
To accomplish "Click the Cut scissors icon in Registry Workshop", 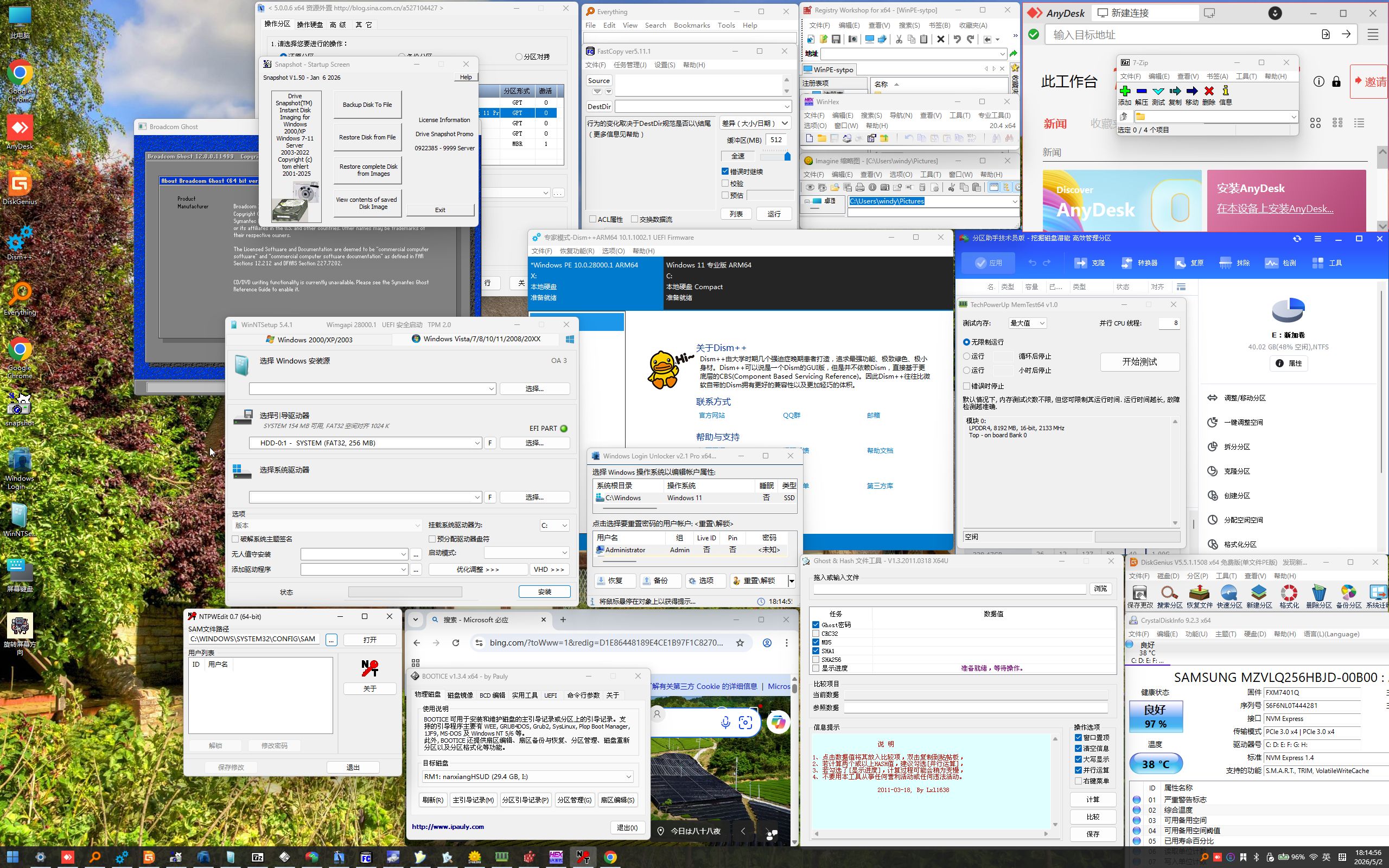I will [899, 39].
